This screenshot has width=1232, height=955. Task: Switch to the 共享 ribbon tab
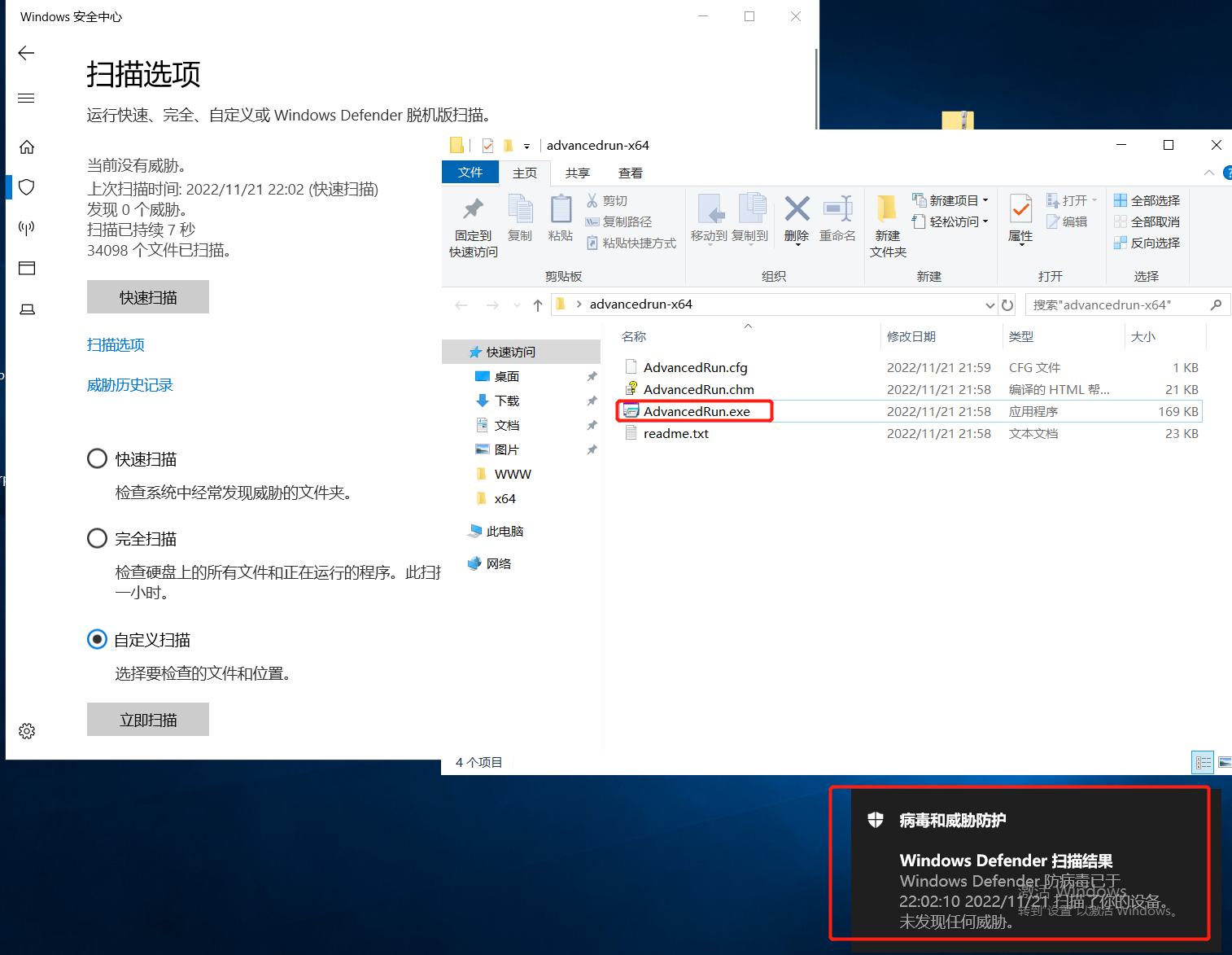pyautogui.click(x=577, y=173)
